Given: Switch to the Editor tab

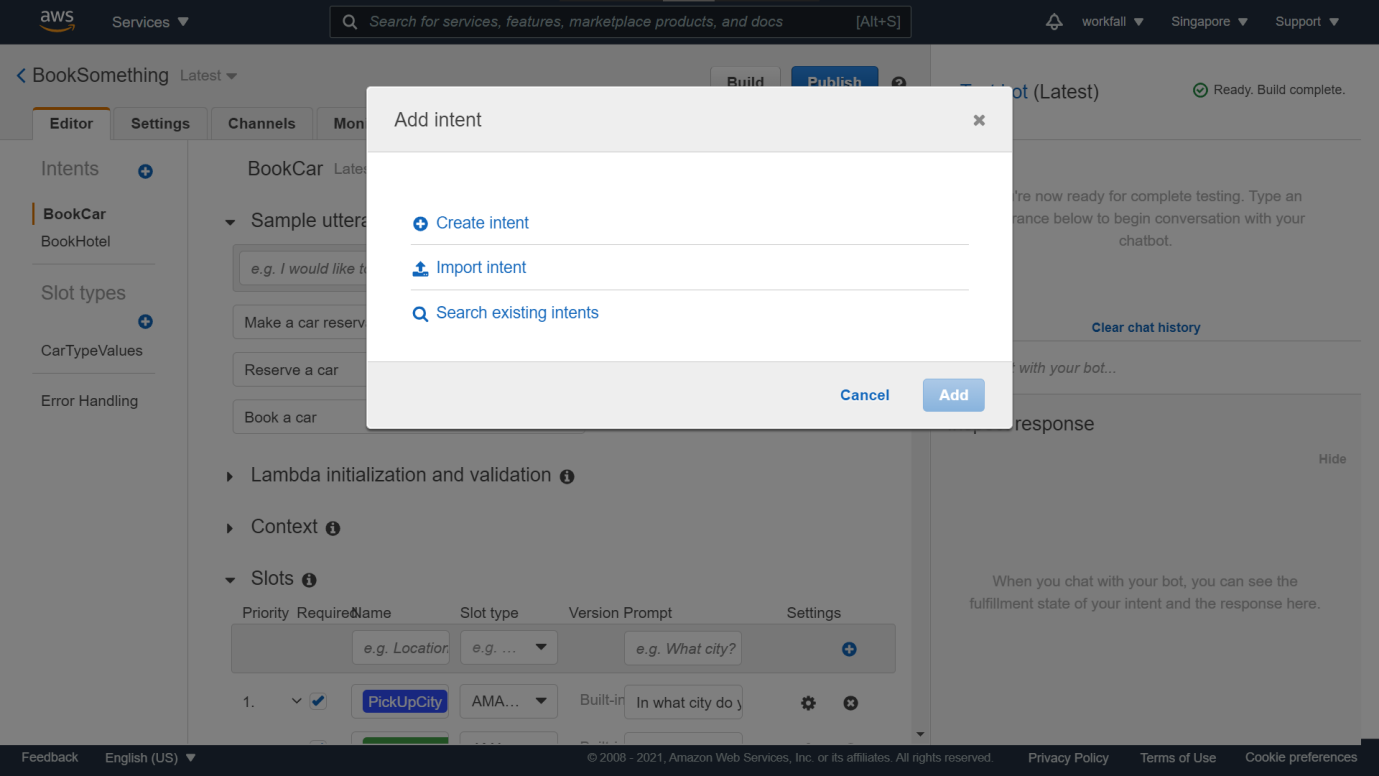Looking at the screenshot, I should pyautogui.click(x=71, y=123).
